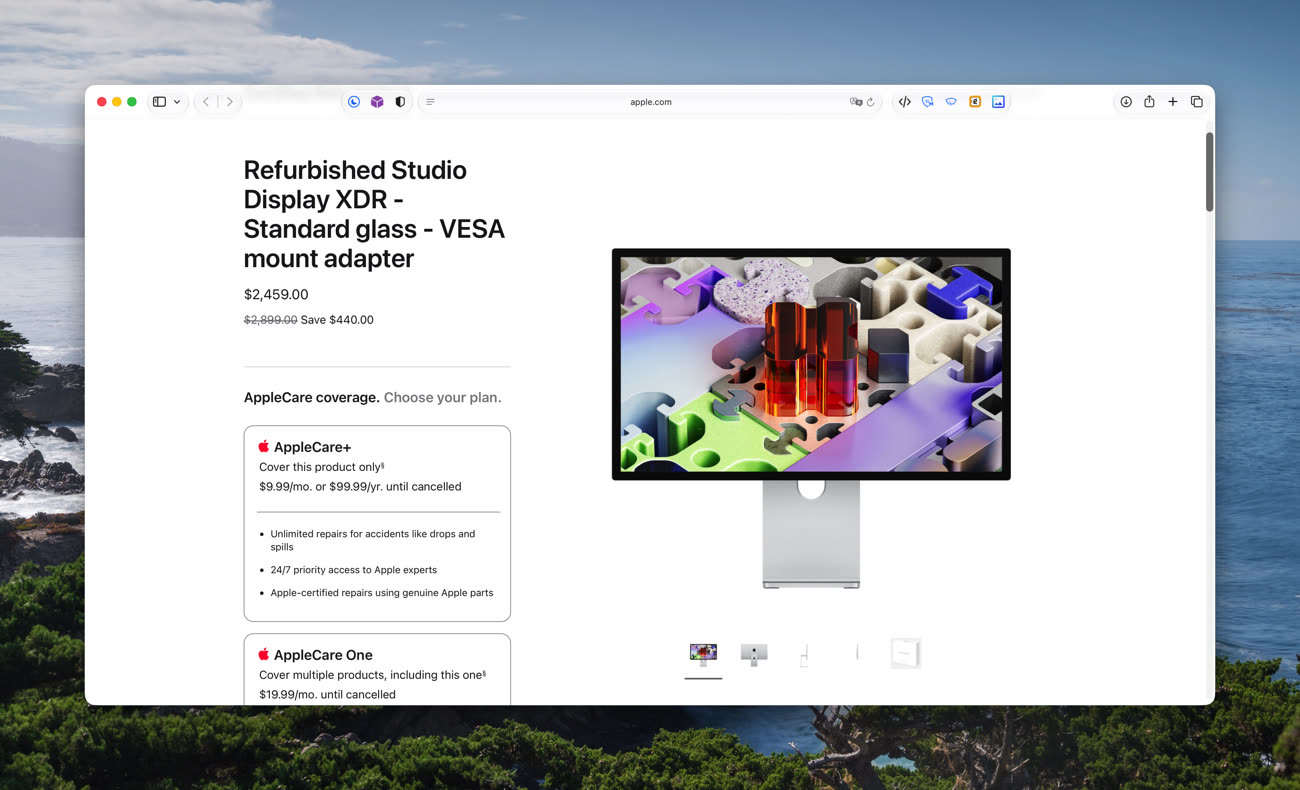This screenshot has width=1300, height=790.
Task: Open the orange square extension
Action: [975, 102]
